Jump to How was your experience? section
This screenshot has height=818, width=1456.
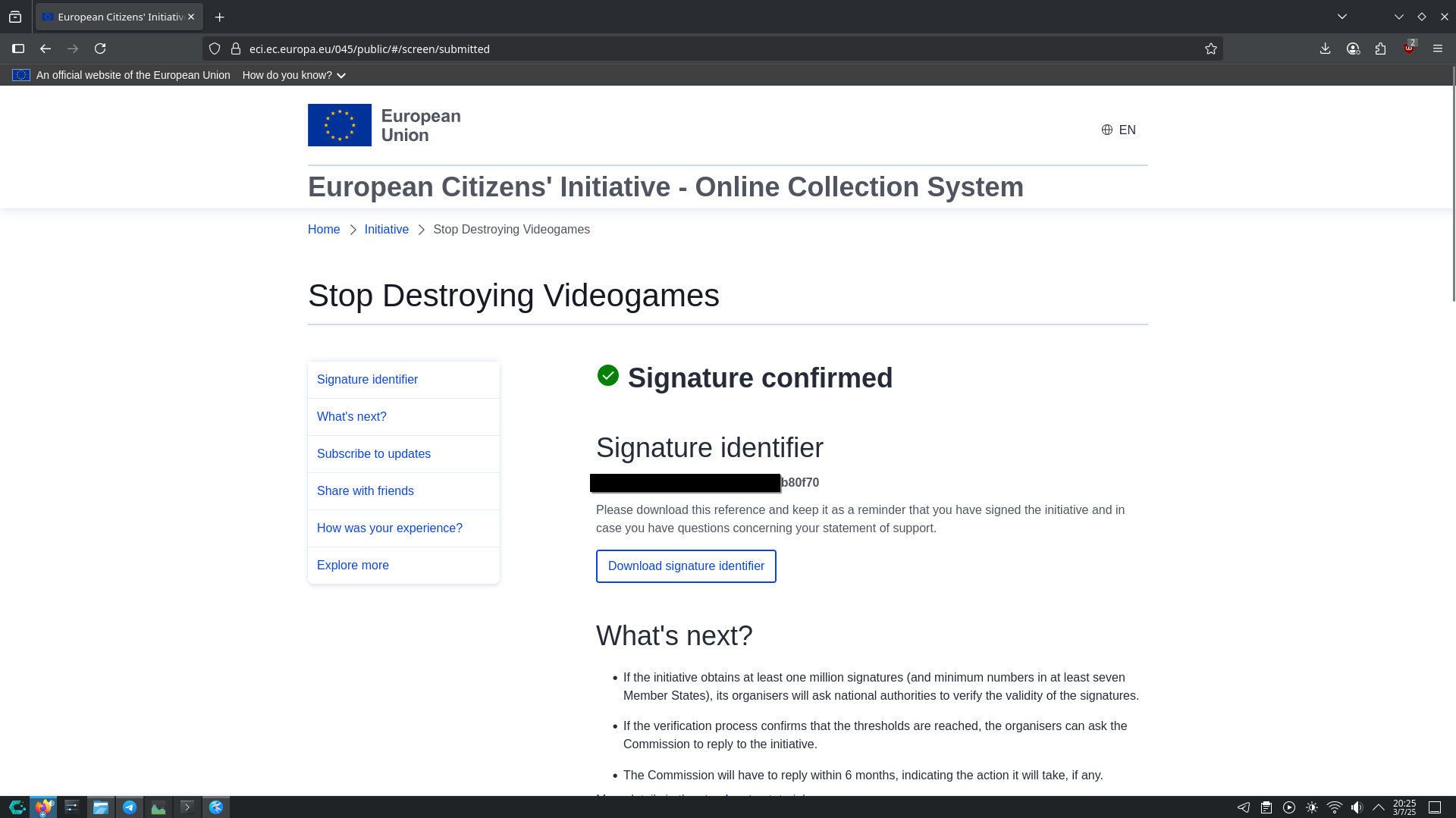[403, 528]
